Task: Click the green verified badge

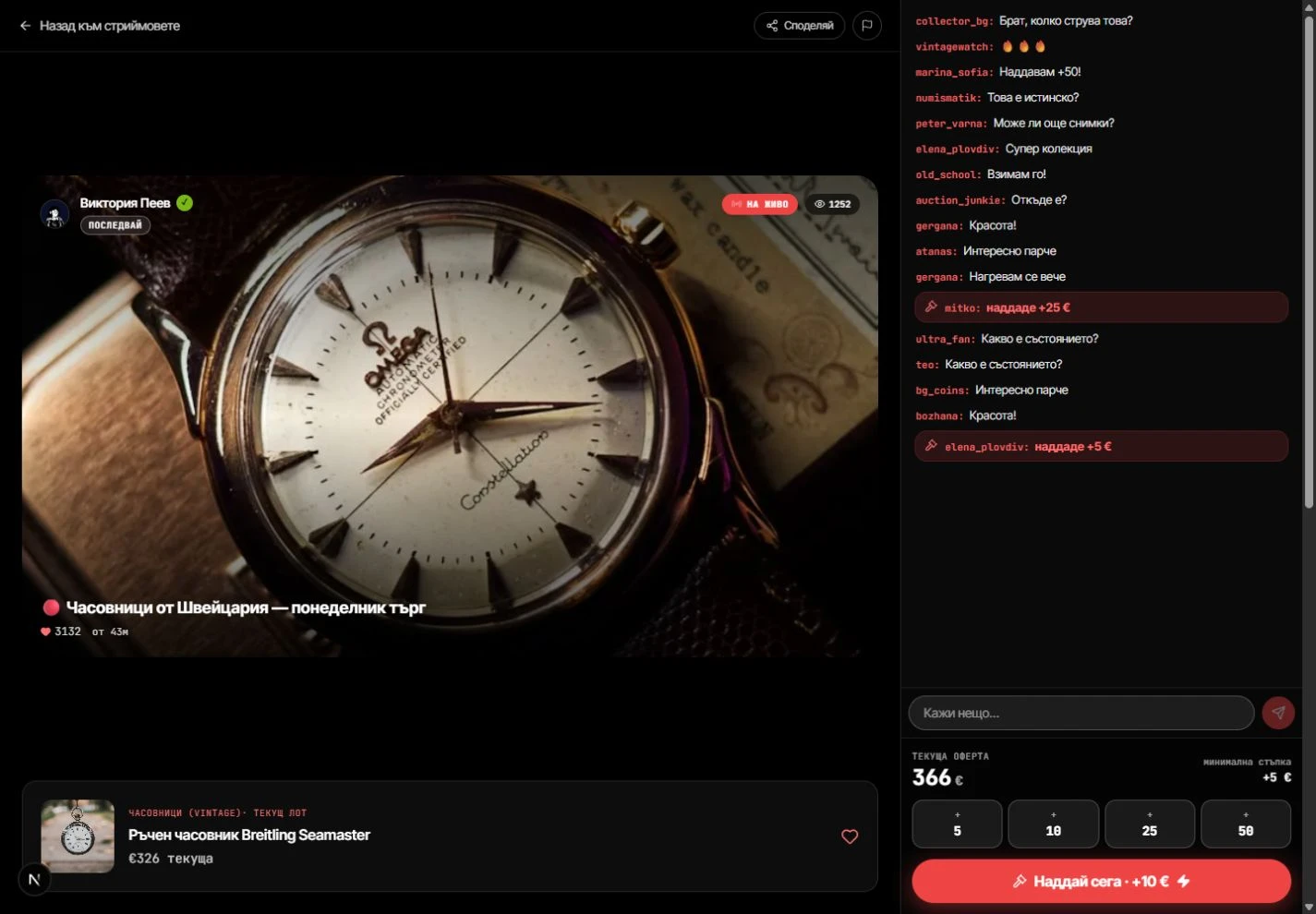Action: point(185,203)
